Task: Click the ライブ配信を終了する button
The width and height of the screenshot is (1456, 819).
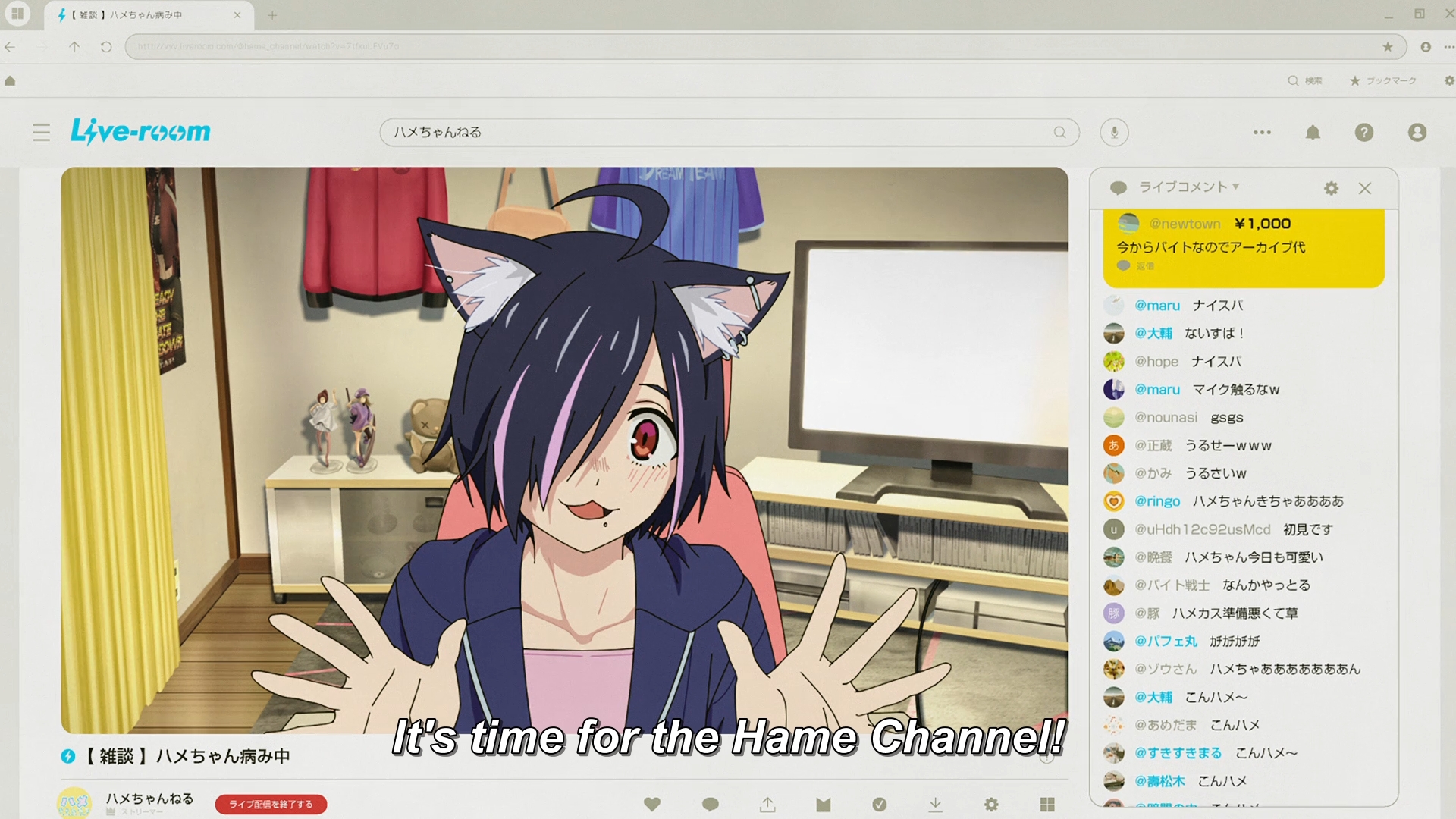Action: coord(271,804)
